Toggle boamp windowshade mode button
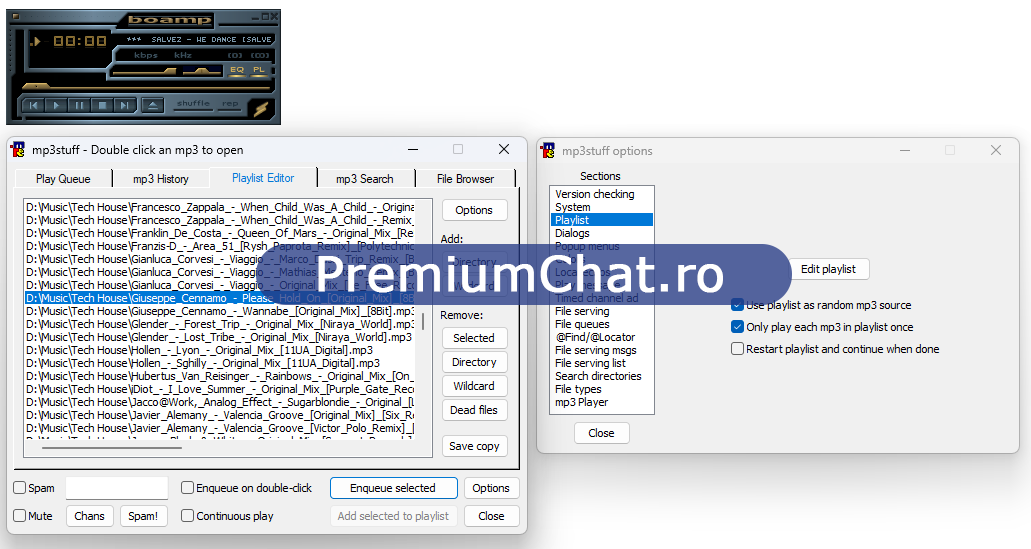1031x549 pixels. pos(266,16)
